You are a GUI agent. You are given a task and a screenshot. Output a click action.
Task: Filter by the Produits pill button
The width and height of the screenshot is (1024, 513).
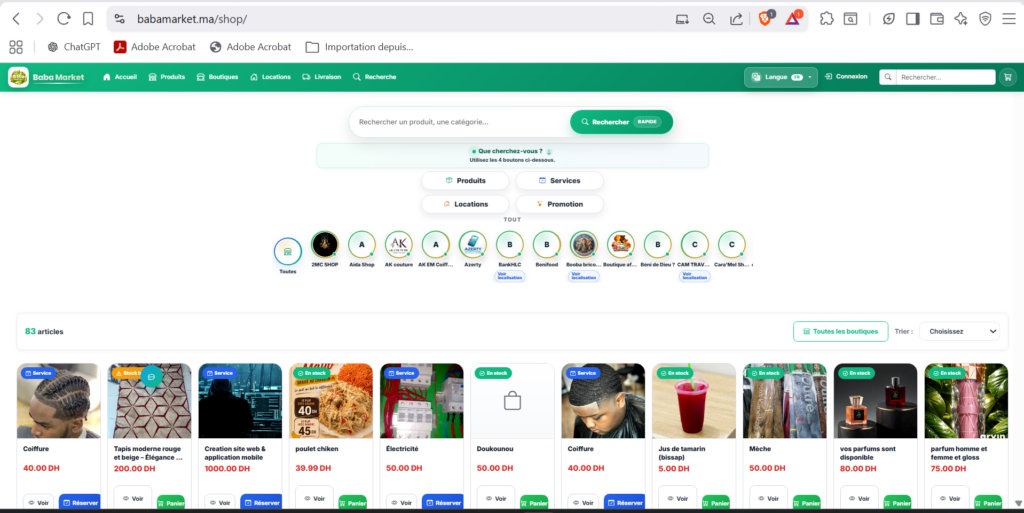(465, 181)
